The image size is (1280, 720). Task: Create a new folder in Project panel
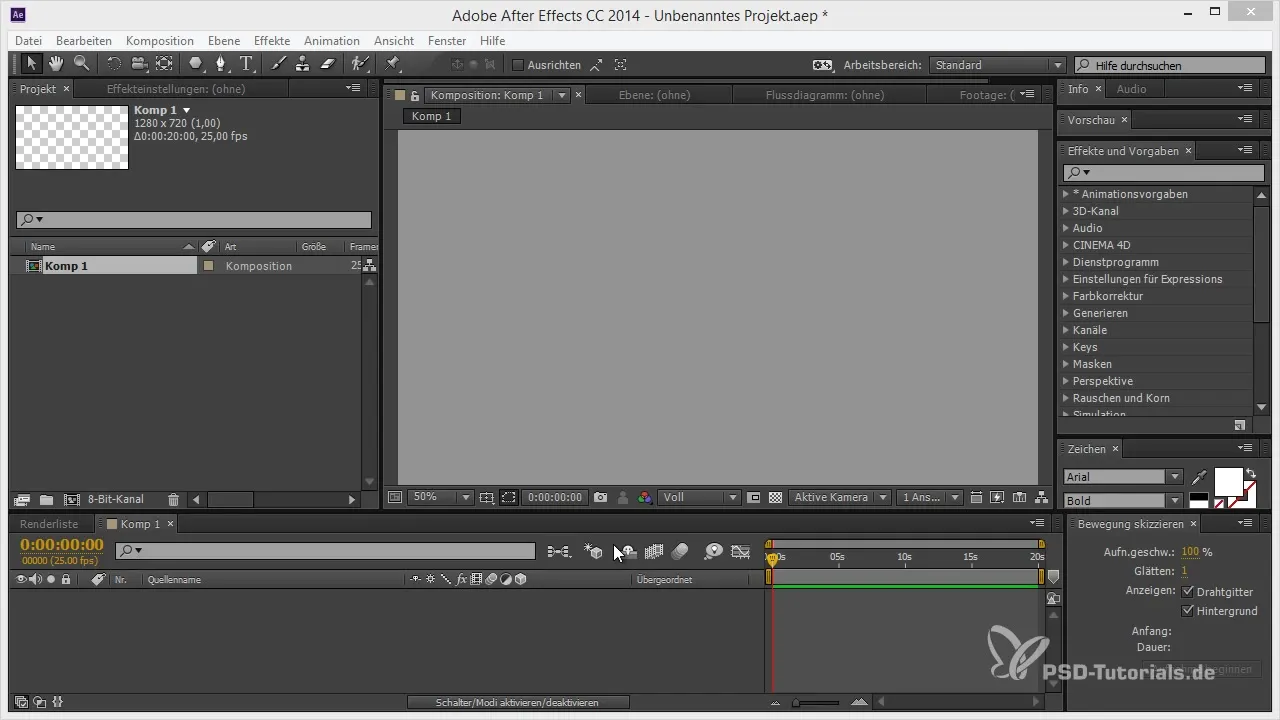tap(46, 499)
